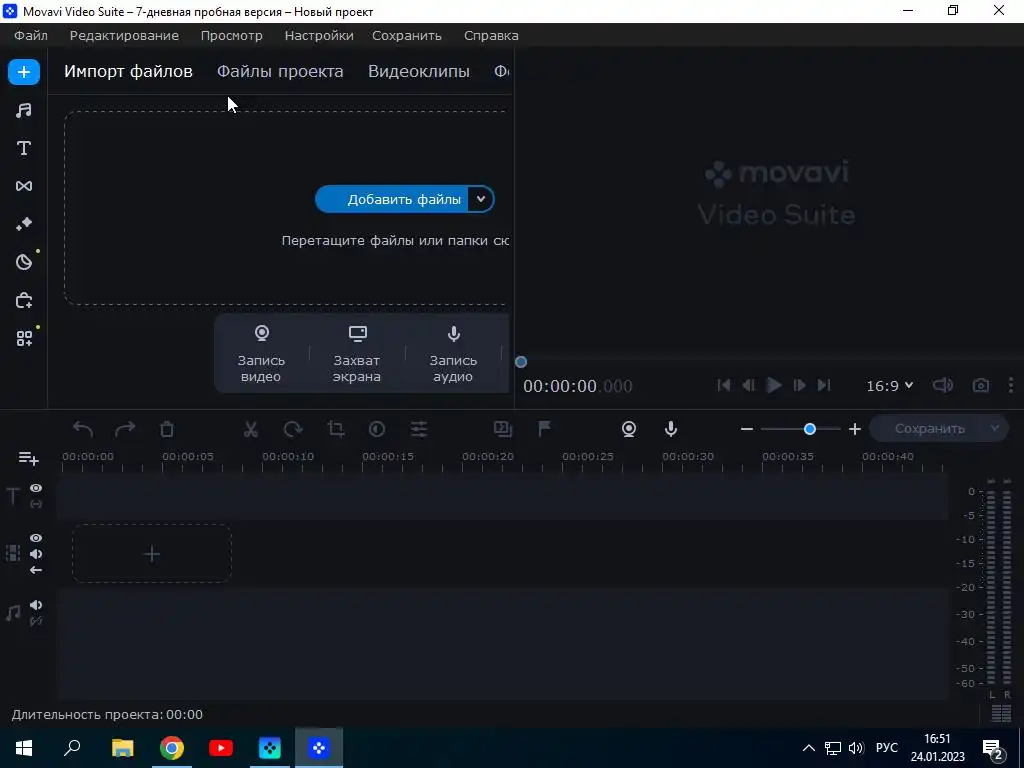Switch to Файлы проекта tab
The width and height of the screenshot is (1024, 768).
[280, 71]
